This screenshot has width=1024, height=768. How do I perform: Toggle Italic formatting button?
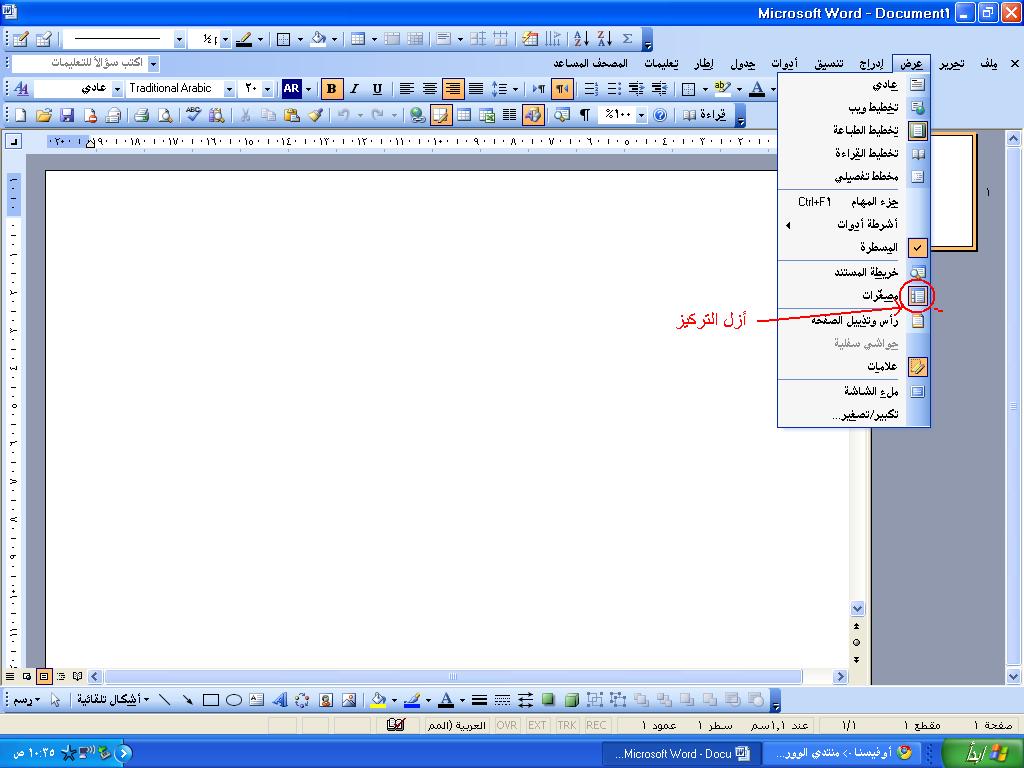click(x=354, y=89)
